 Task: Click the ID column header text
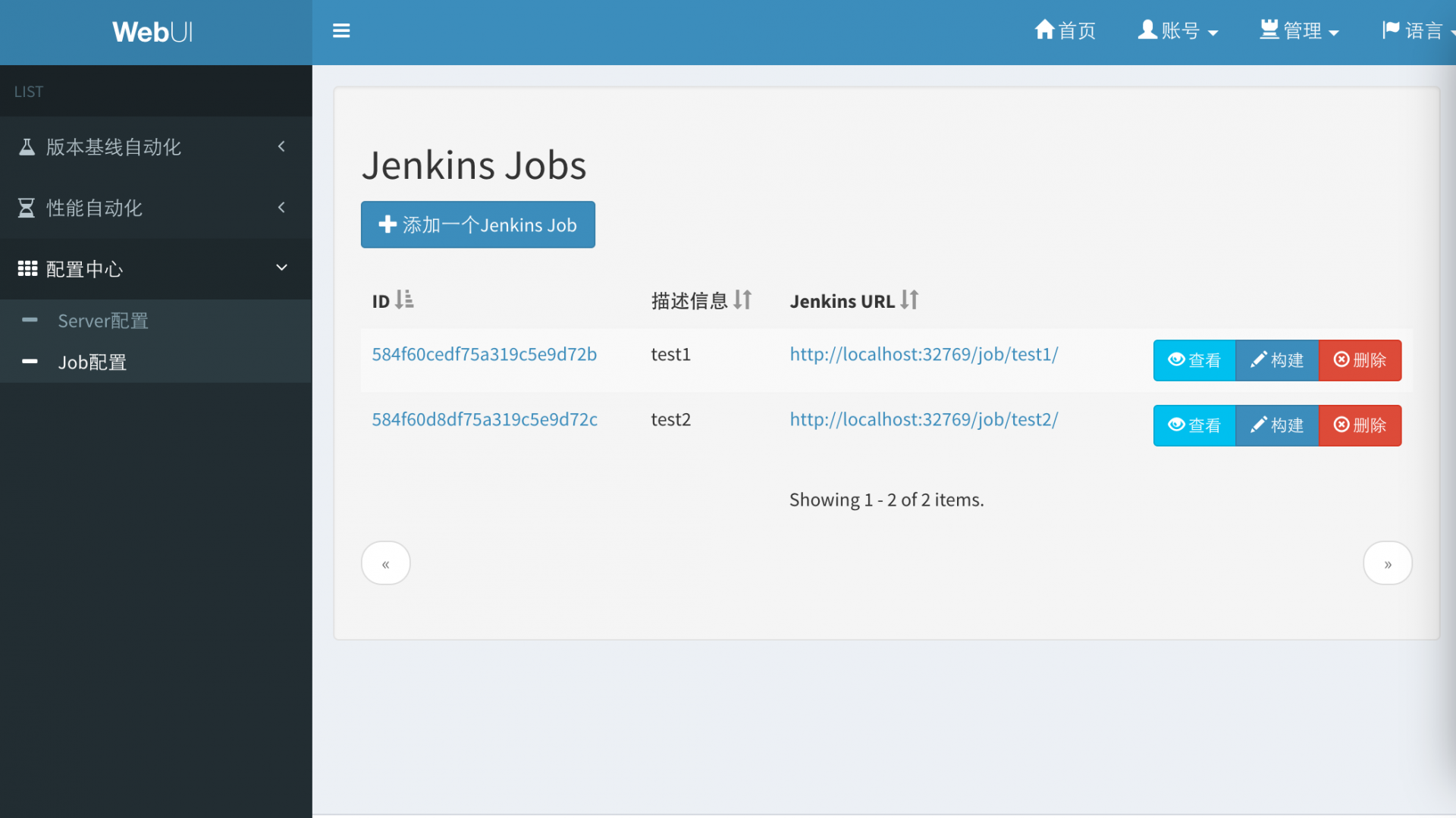point(381,301)
